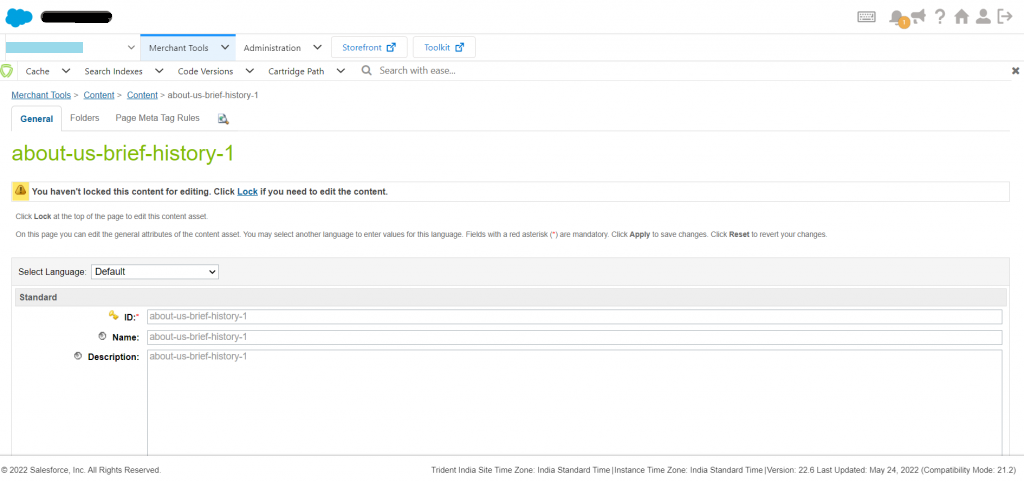This screenshot has height=482, width=1024.
Task: Expand the Cache dropdown
Action: click(x=47, y=71)
